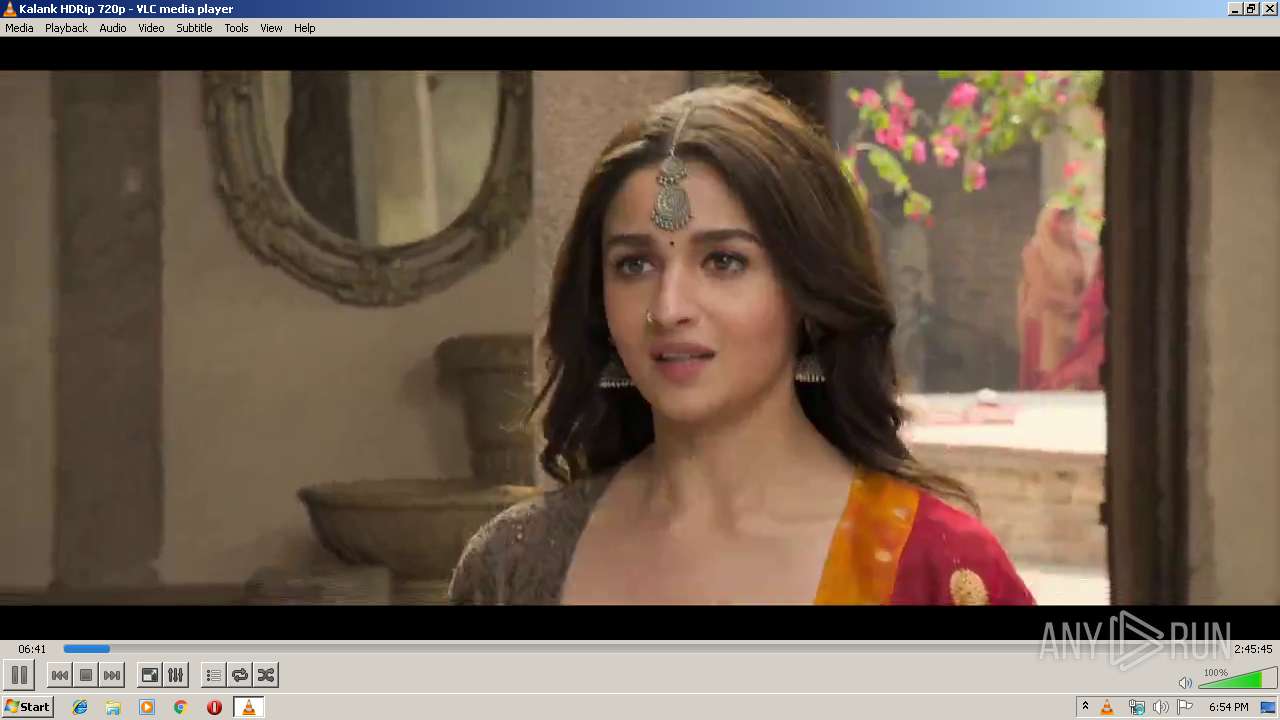Toggle remaining time on 2:45:45 label
The height and width of the screenshot is (720, 1280).
click(1253, 649)
